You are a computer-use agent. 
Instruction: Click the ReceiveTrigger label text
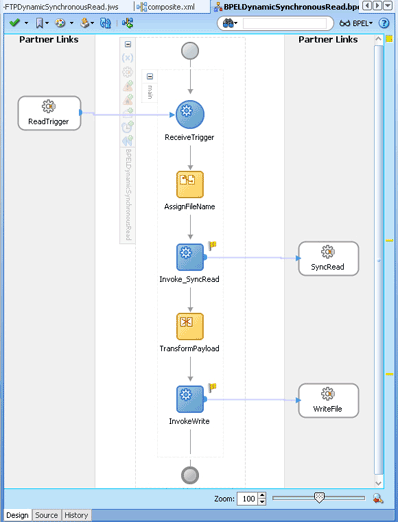pyautogui.click(x=189, y=137)
